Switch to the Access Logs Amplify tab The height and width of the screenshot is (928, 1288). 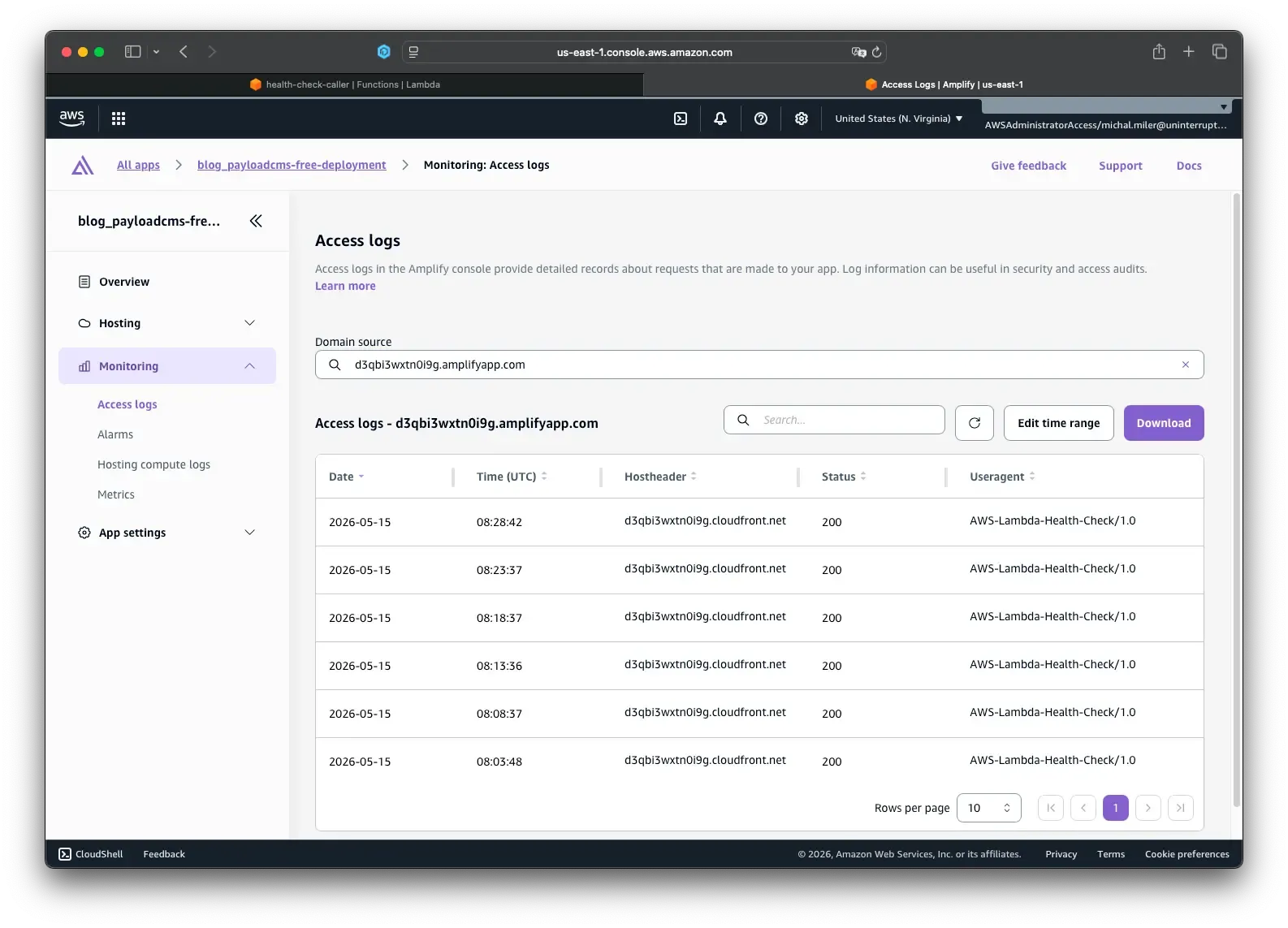coord(944,84)
